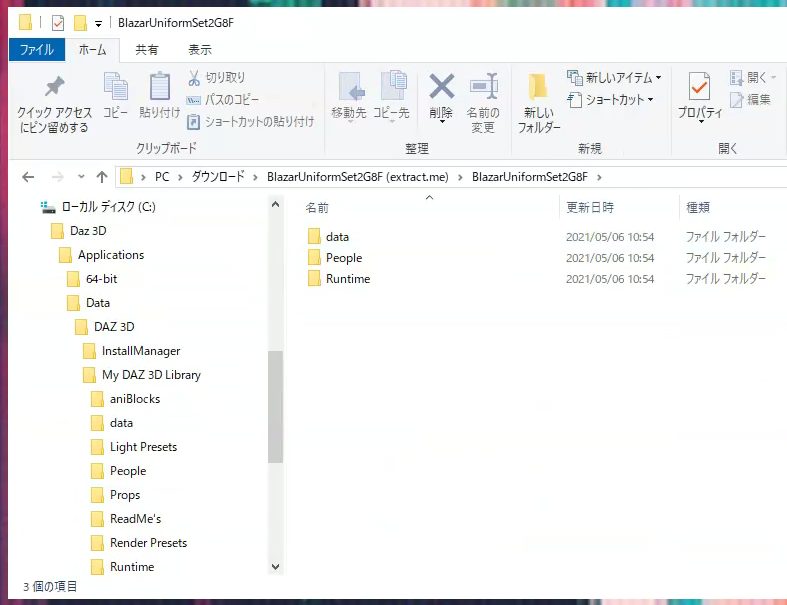Click the navigation pane scrollbar thumb
The width and height of the screenshot is (787, 605).
pyautogui.click(x=275, y=407)
